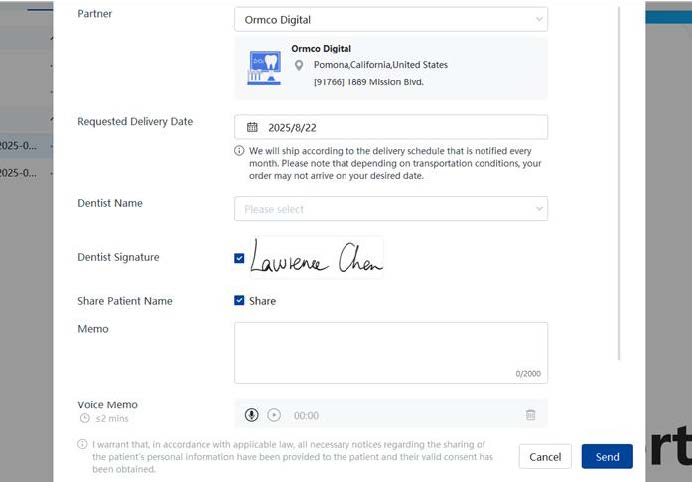Open the Partner dropdown showing Ormco Digital
Screen dimensions: 692x482
(390, 19)
